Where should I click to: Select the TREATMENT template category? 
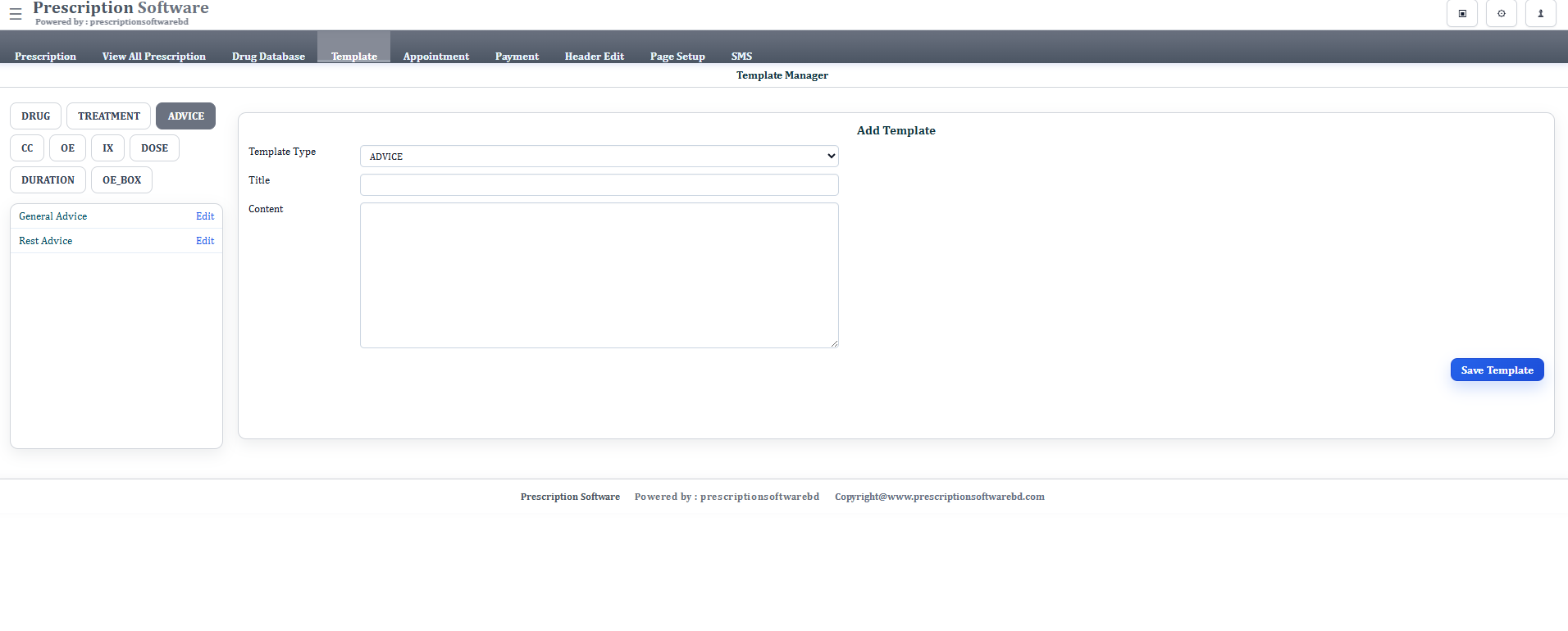point(109,116)
